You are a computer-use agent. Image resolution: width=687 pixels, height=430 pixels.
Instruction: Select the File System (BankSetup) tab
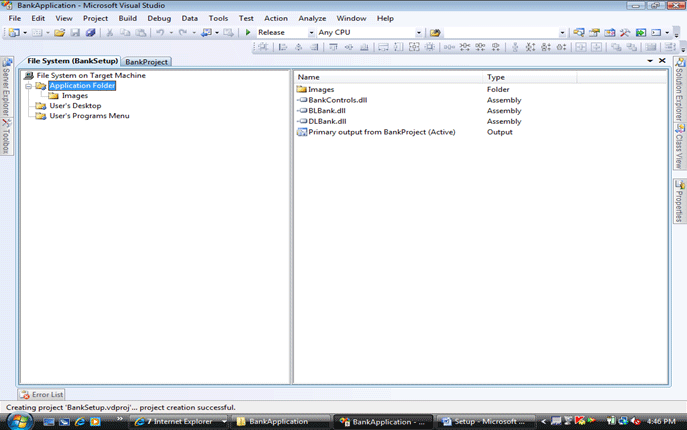coord(73,61)
